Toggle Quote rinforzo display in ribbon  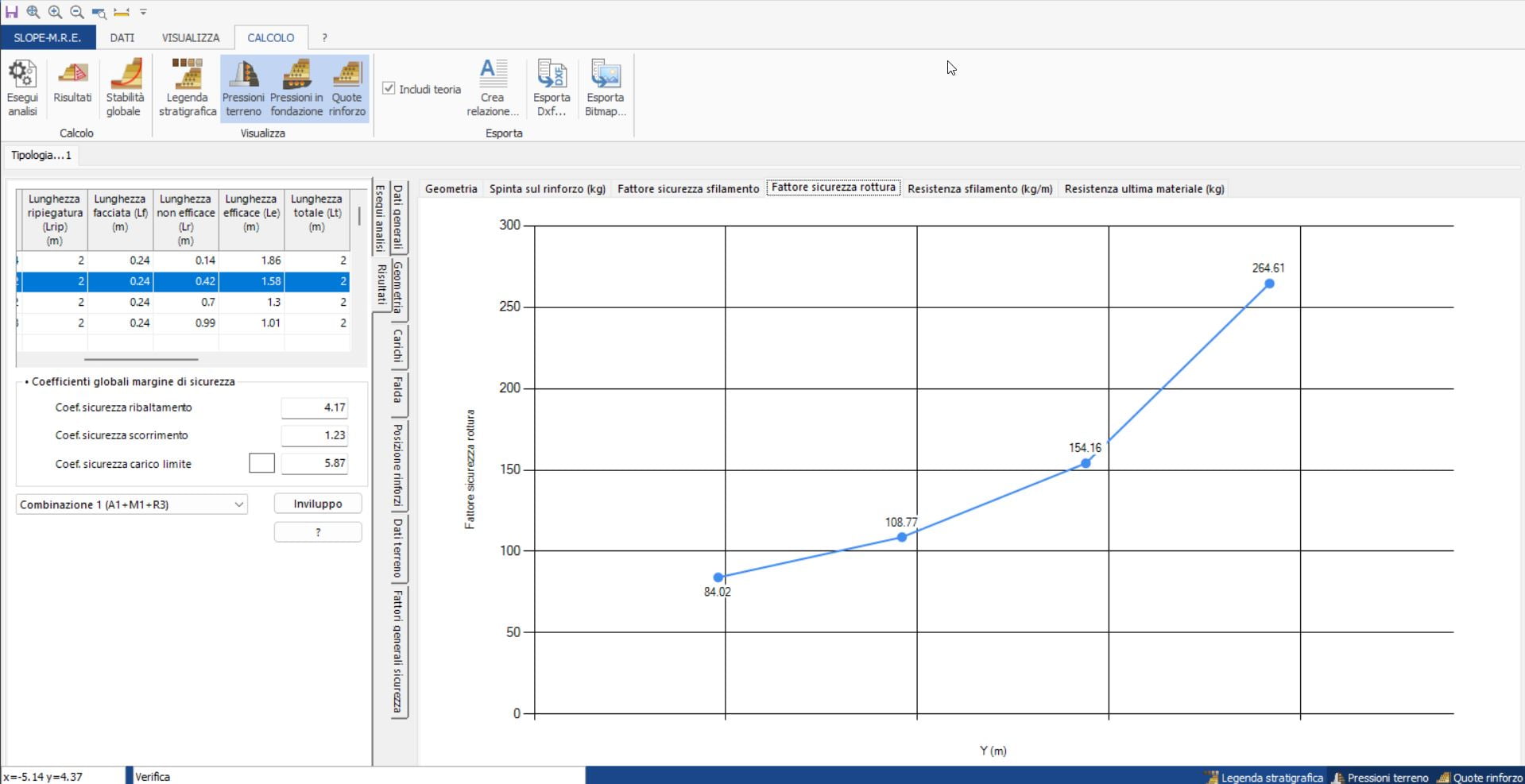tap(347, 87)
